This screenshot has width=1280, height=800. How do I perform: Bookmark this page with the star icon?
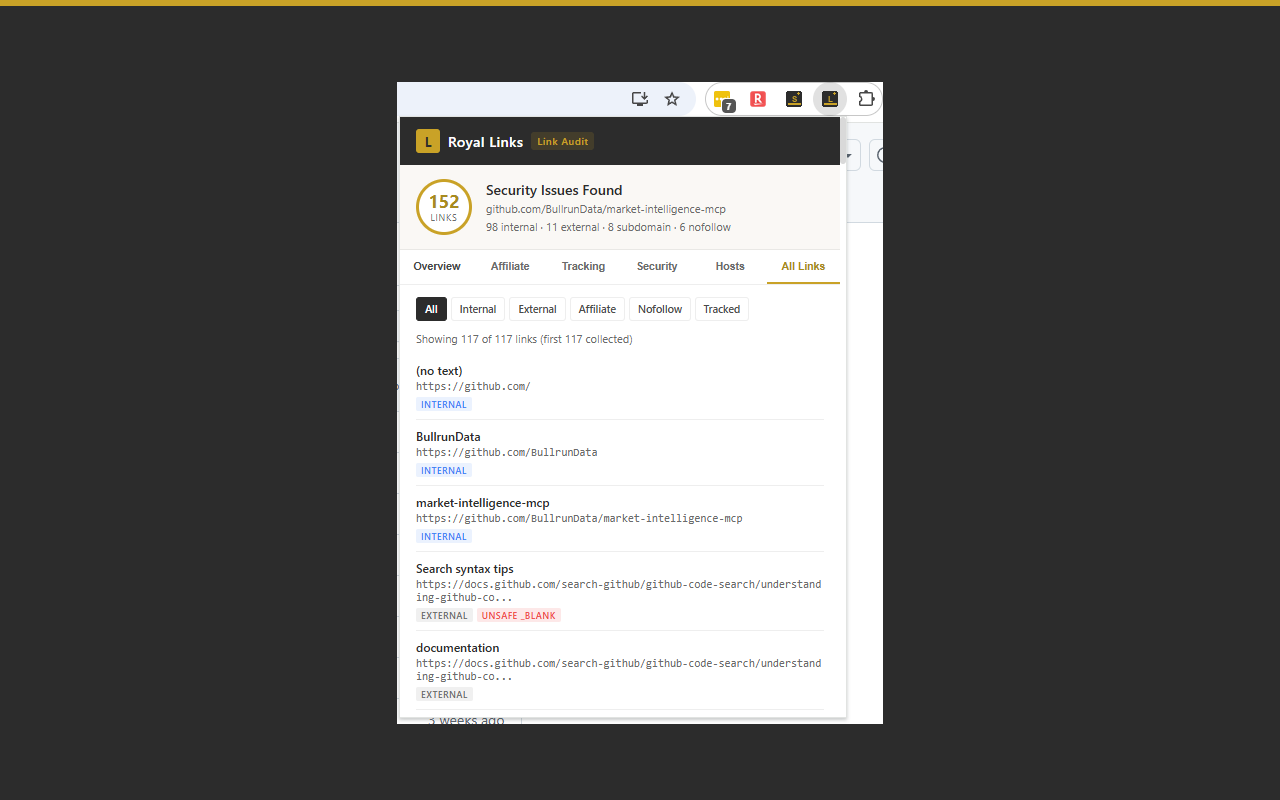(671, 99)
